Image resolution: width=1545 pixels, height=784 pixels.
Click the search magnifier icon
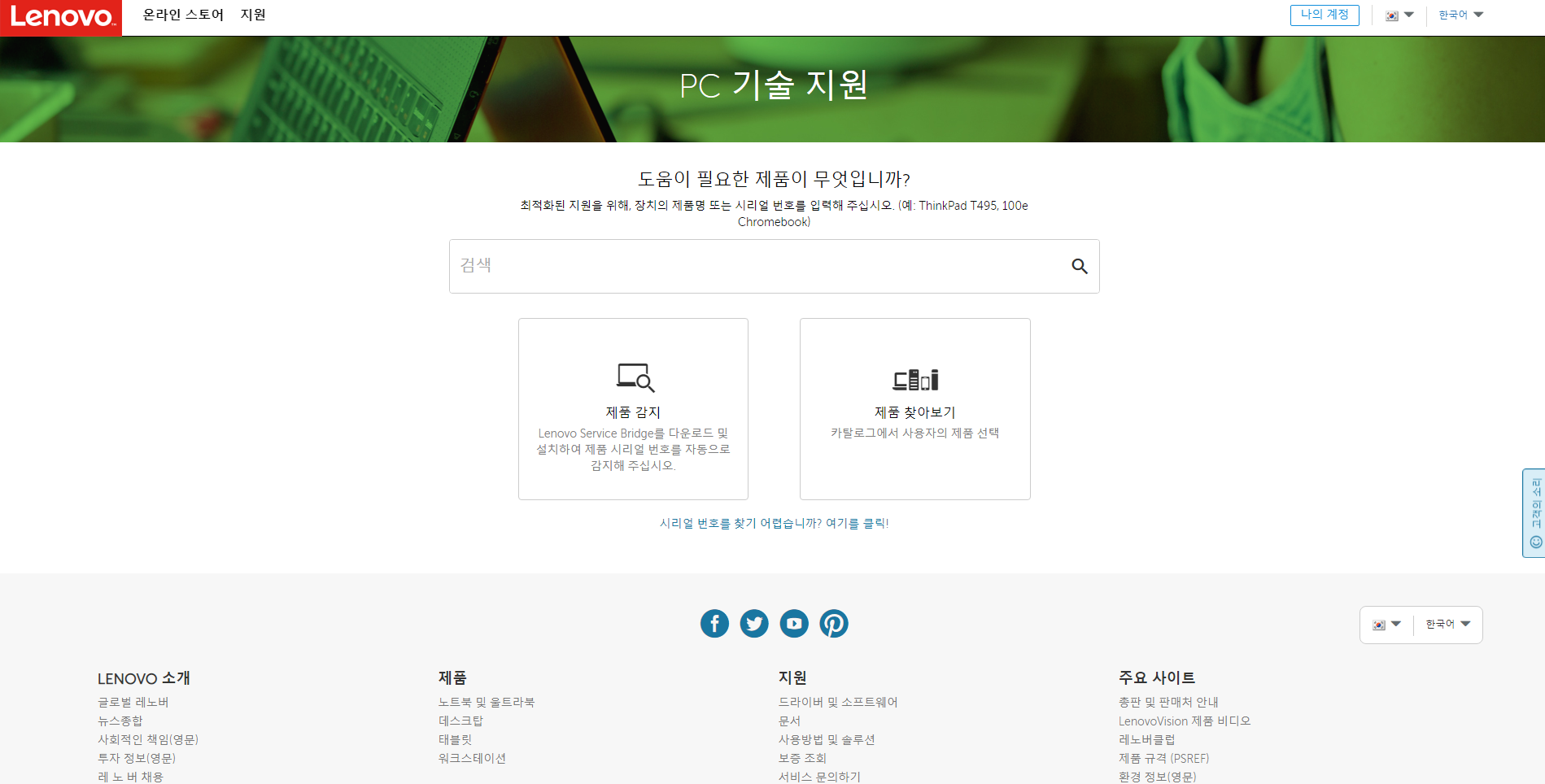(x=1080, y=266)
